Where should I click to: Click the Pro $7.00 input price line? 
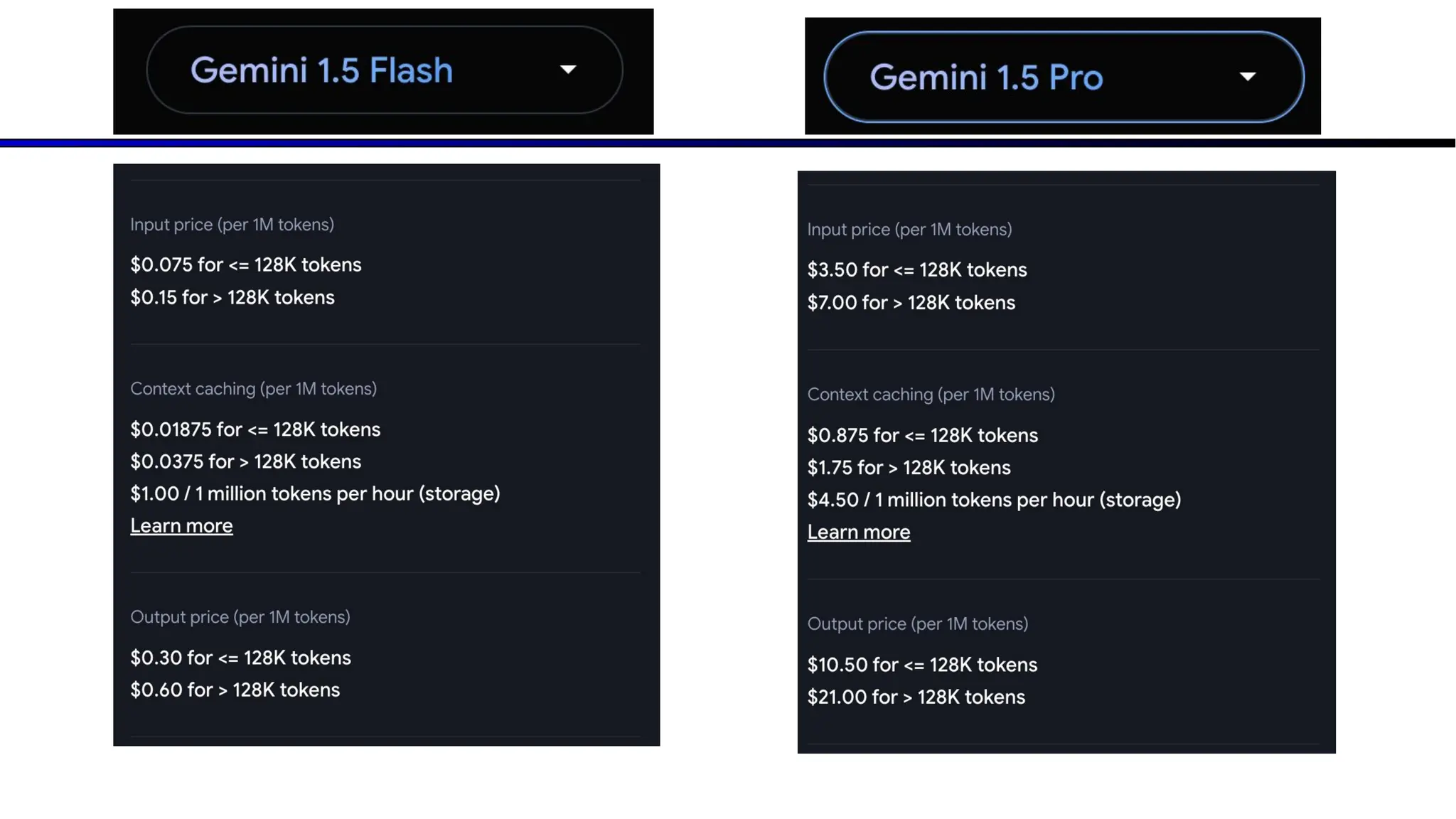911,303
